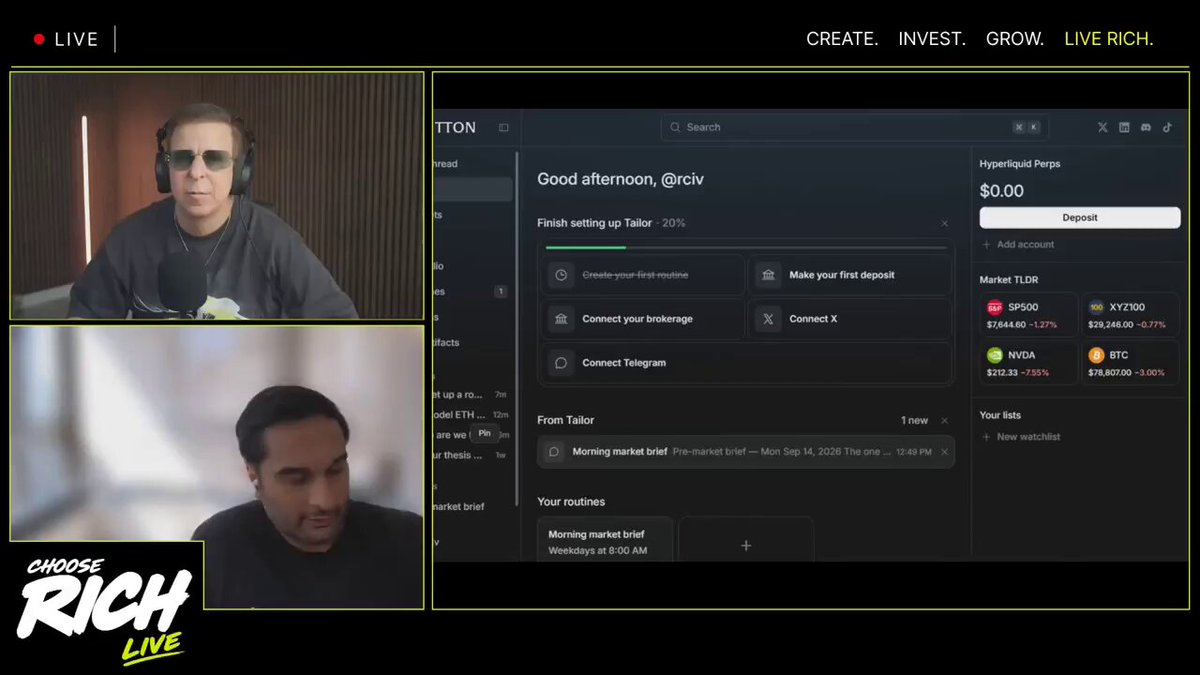Click the X logo beside Connect X

(x=768, y=319)
